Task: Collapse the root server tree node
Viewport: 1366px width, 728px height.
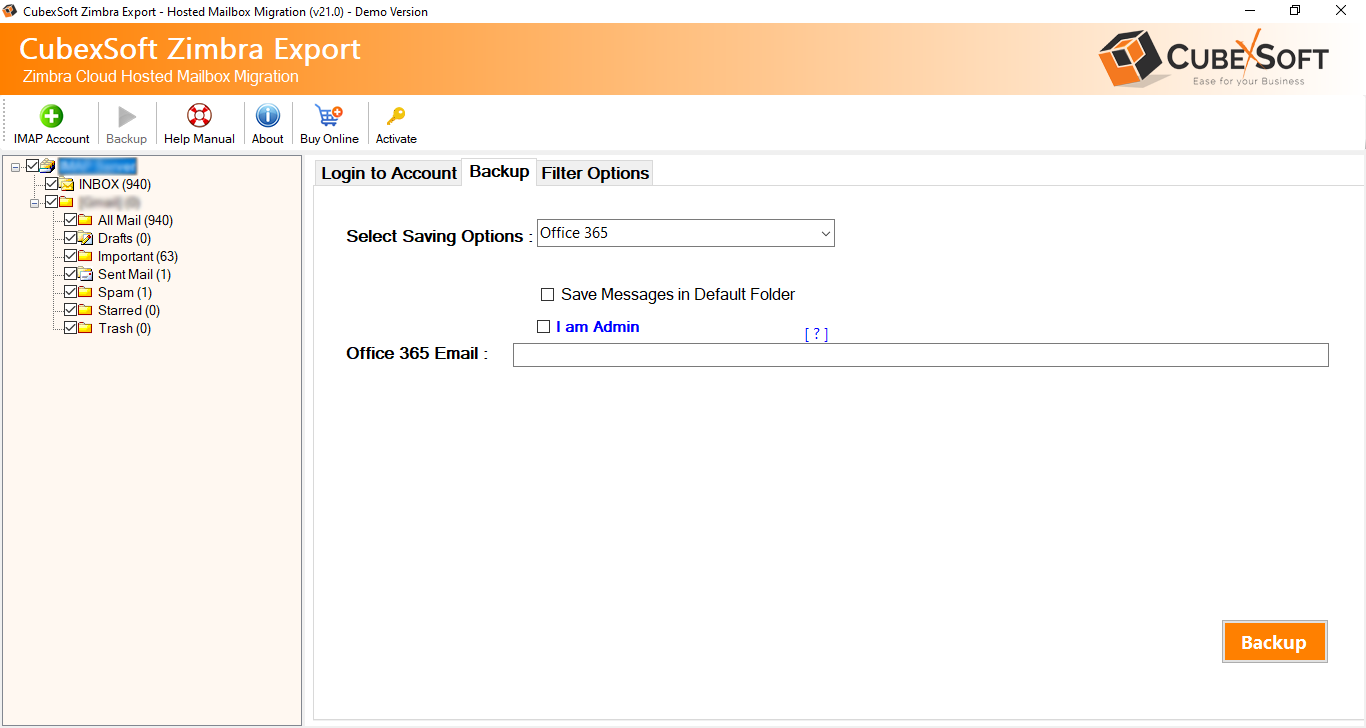Action: (x=16, y=166)
